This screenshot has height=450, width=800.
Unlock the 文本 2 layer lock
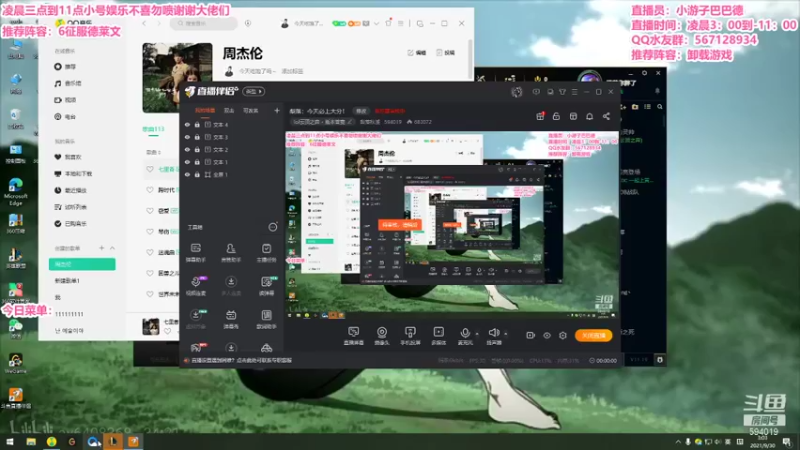tap(197, 149)
